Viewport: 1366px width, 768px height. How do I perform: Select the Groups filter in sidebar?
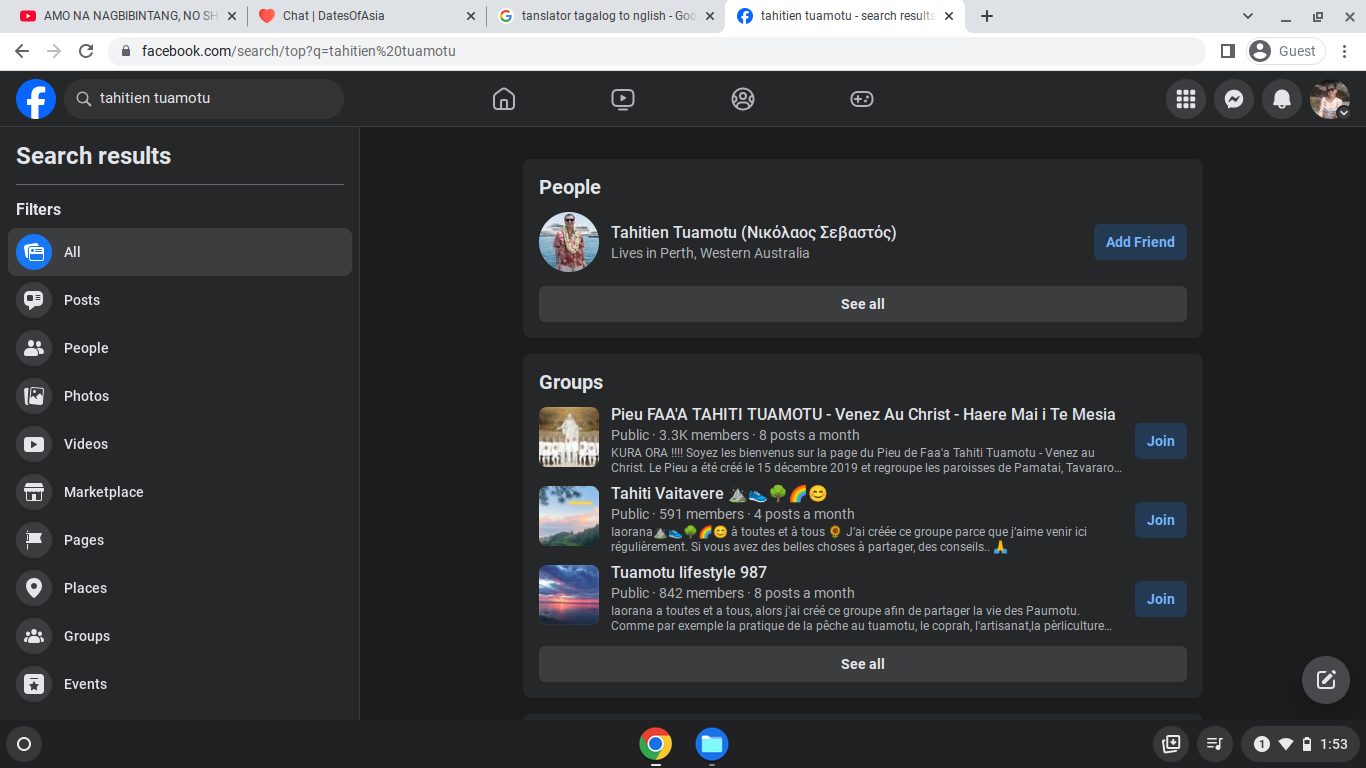coord(180,636)
